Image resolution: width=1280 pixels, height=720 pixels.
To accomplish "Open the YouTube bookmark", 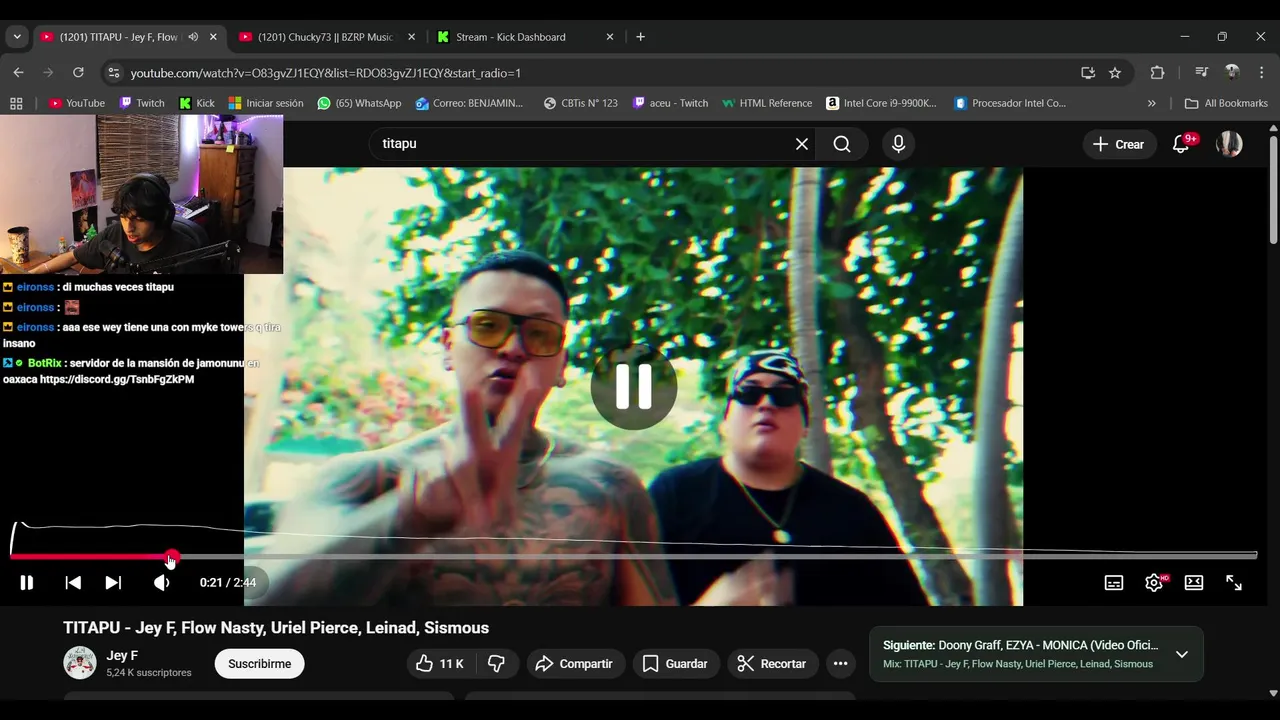I will click(77, 103).
